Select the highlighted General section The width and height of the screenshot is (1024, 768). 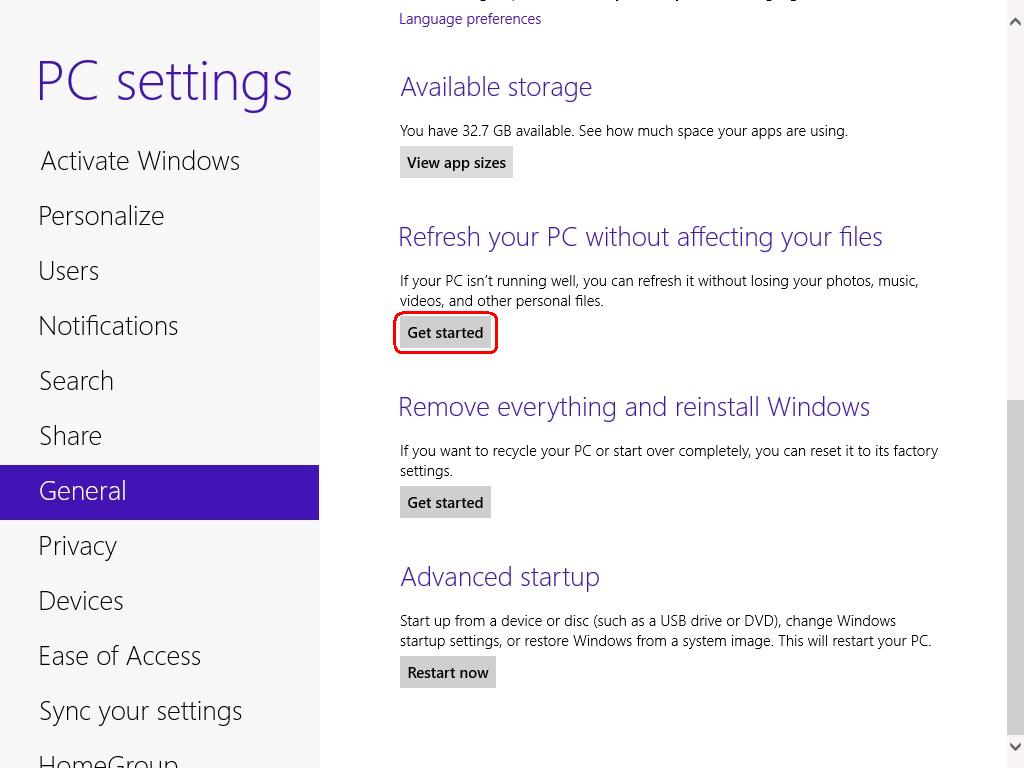point(82,491)
